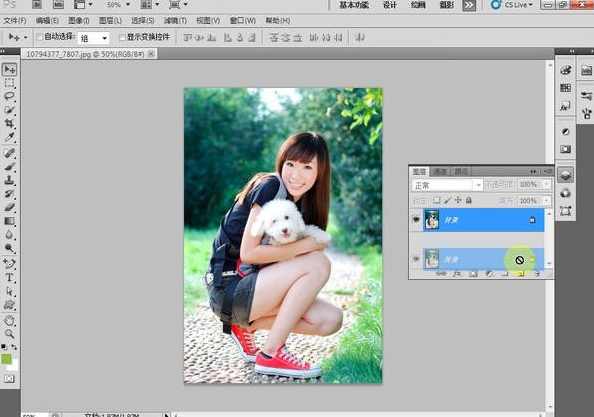This screenshot has height=417, width=594.
Task: Open the 滤镜(T) menu
Action: pyautogui.click(x=175, y=20)
